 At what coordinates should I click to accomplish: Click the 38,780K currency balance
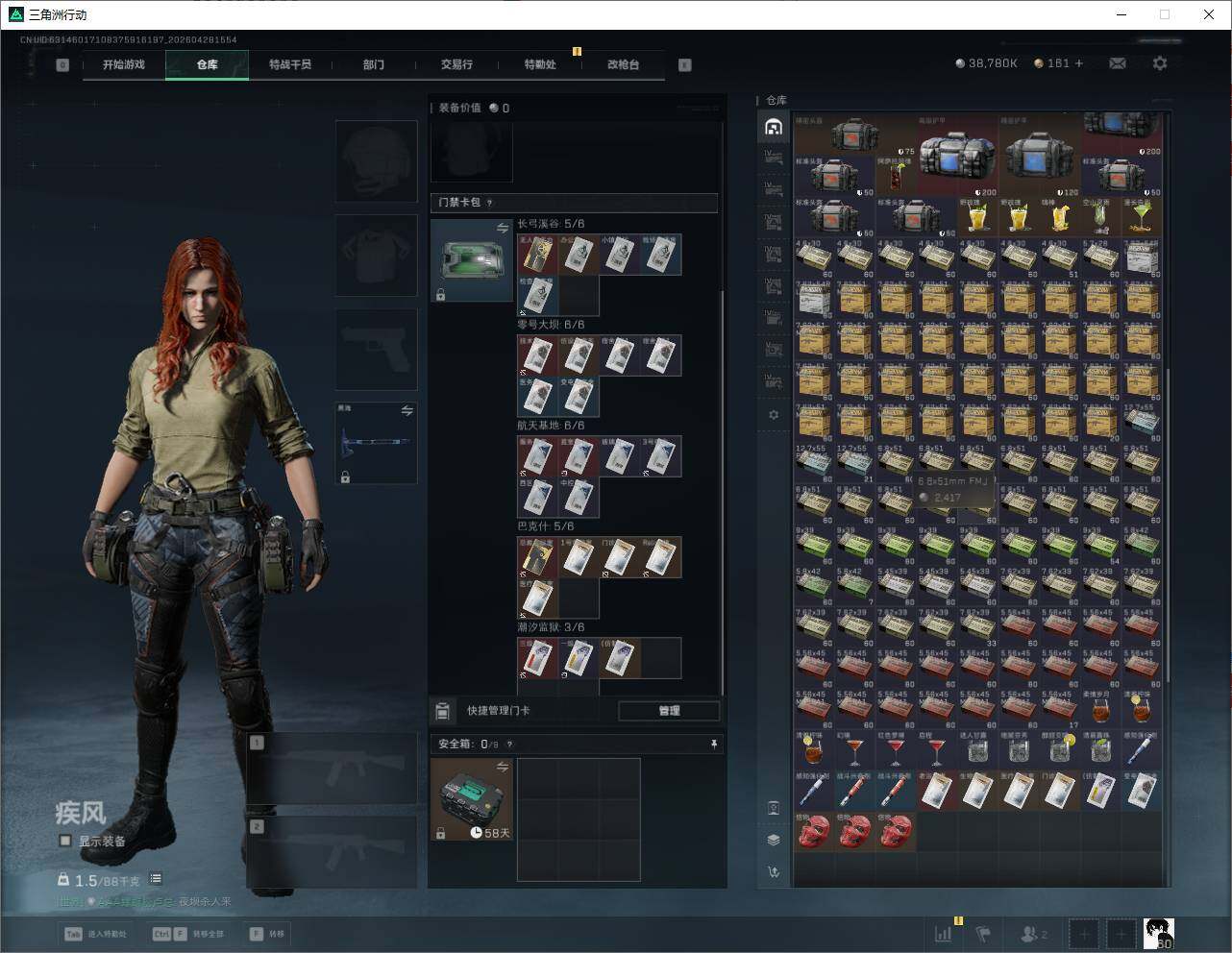pos(986,62)
